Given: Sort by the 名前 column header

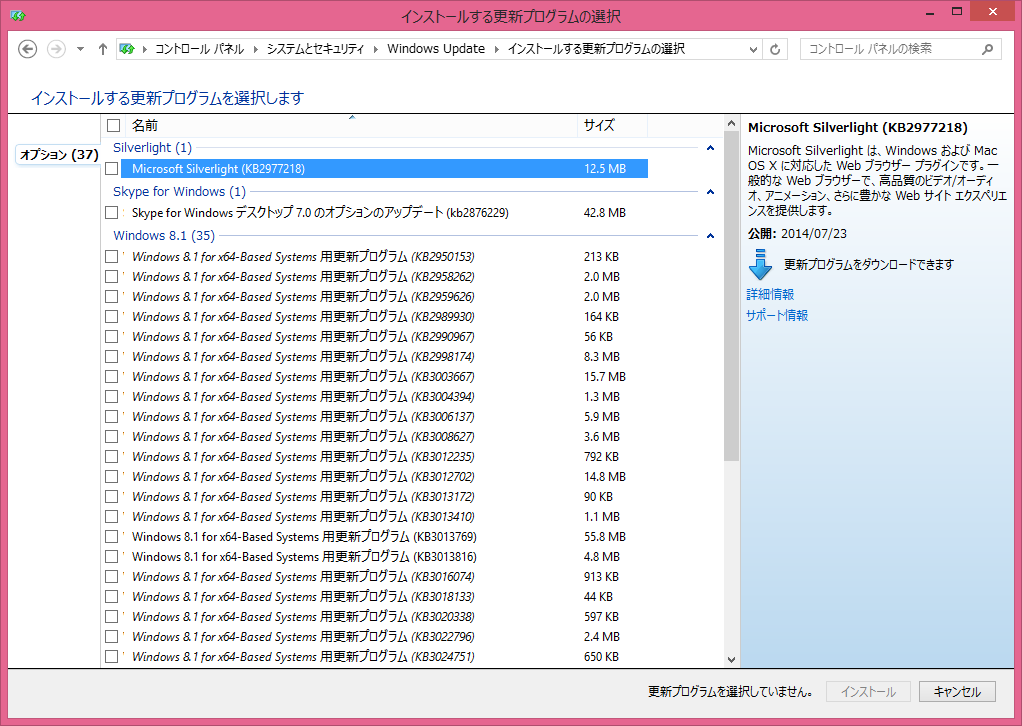Looking at the screenshot, I should coord(352,125).
